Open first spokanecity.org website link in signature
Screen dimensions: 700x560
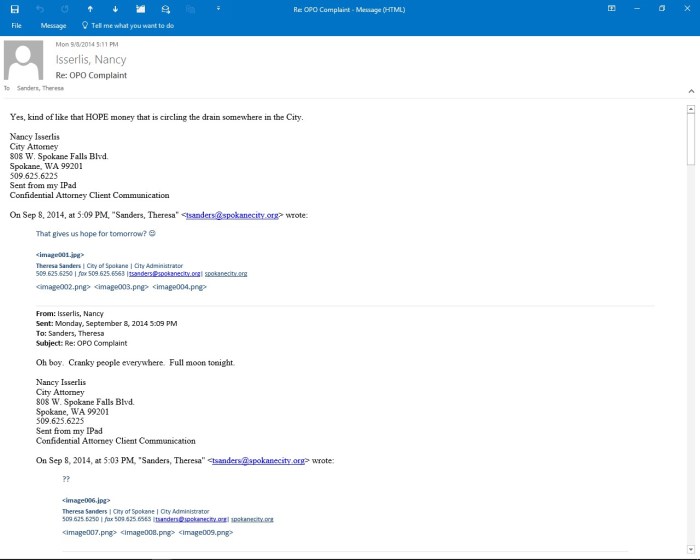point(226,273)
